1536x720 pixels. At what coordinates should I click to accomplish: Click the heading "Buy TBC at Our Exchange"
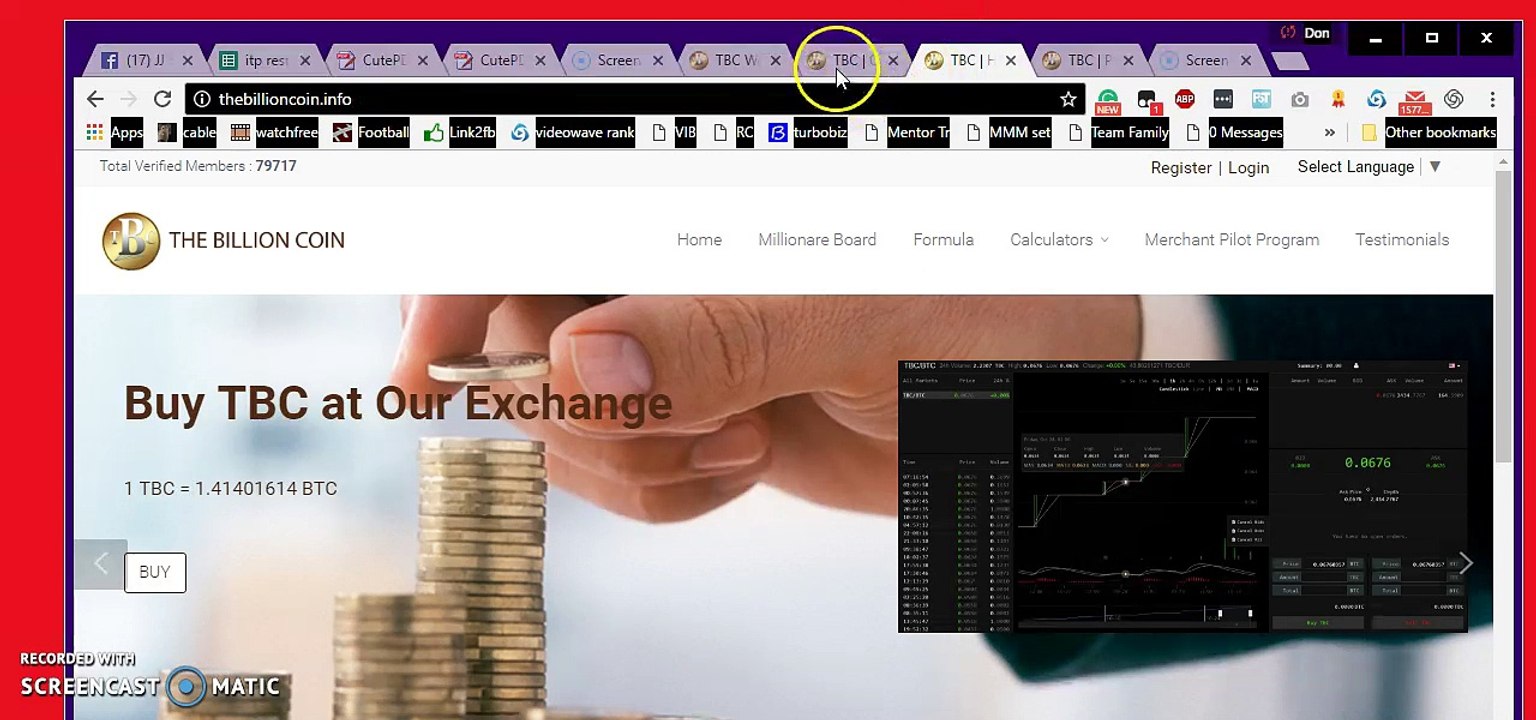click(x=398, y=404)
